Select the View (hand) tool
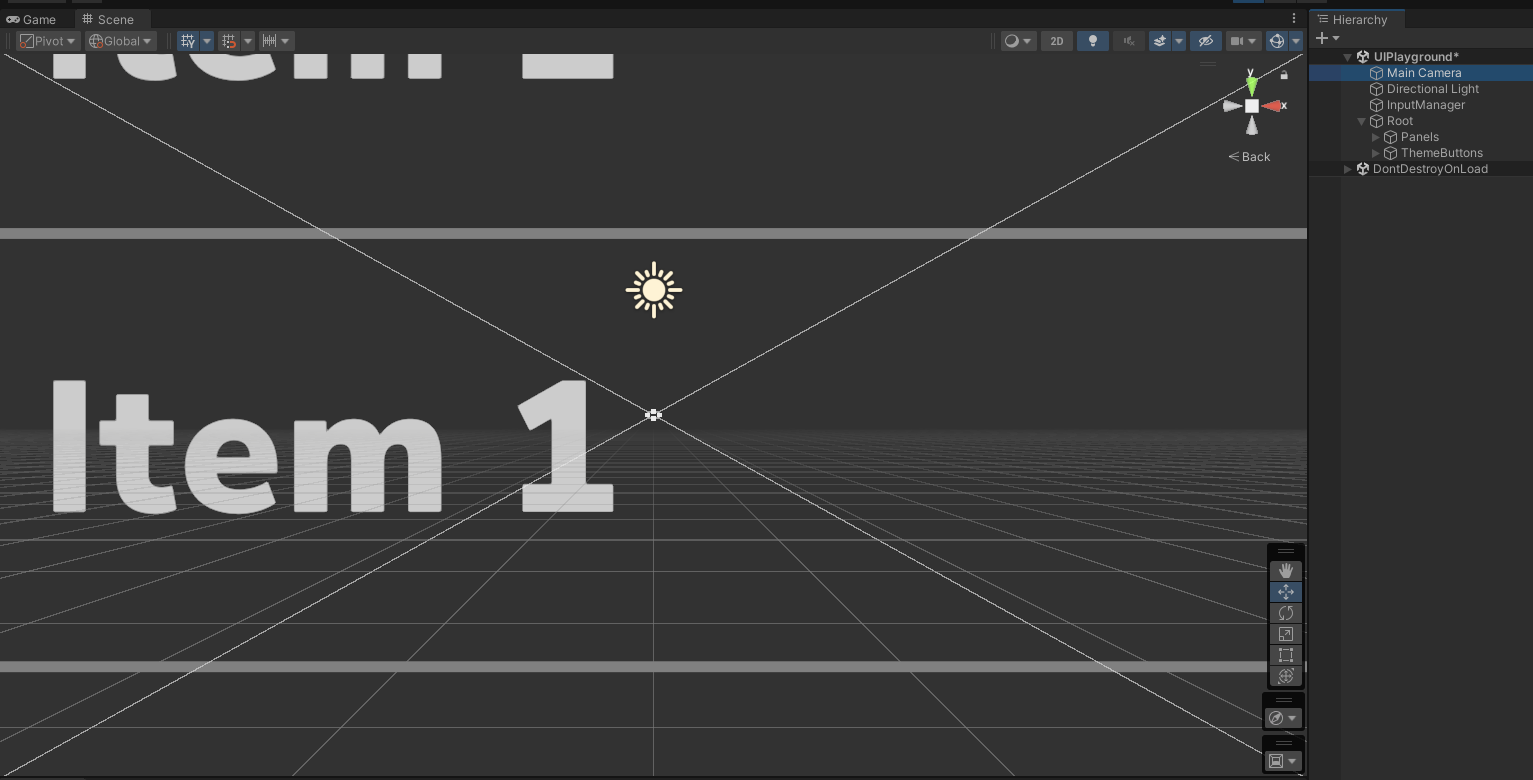 point(1285,570)
